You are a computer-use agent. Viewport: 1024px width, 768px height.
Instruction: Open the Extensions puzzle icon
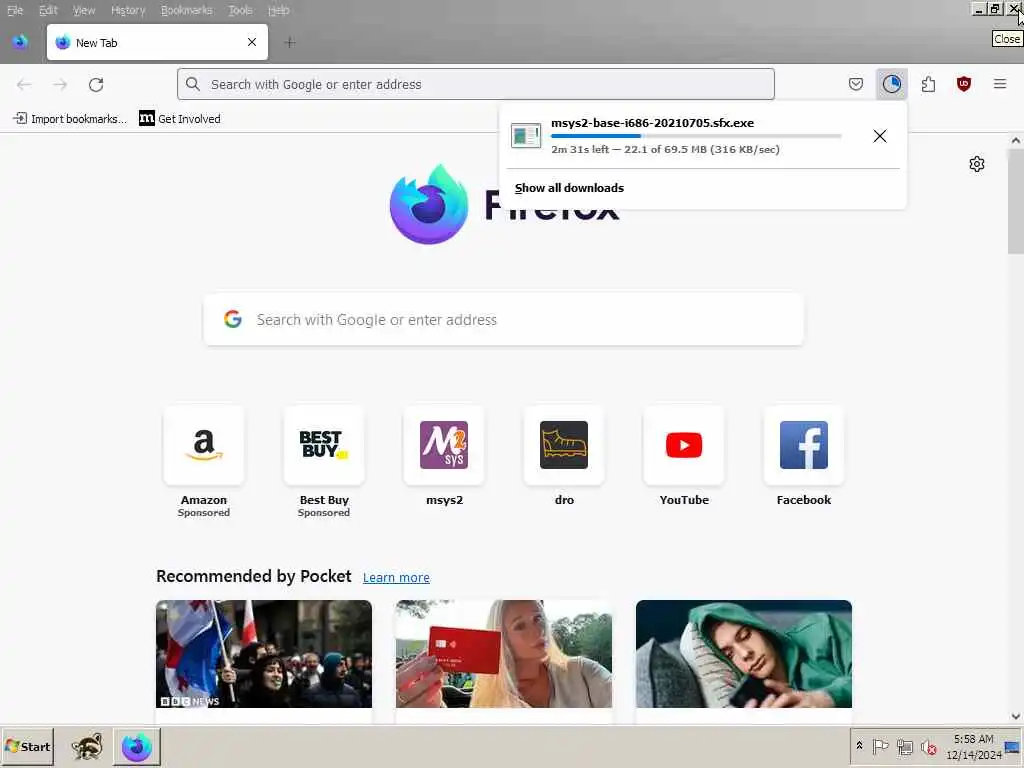pos(928,84)
